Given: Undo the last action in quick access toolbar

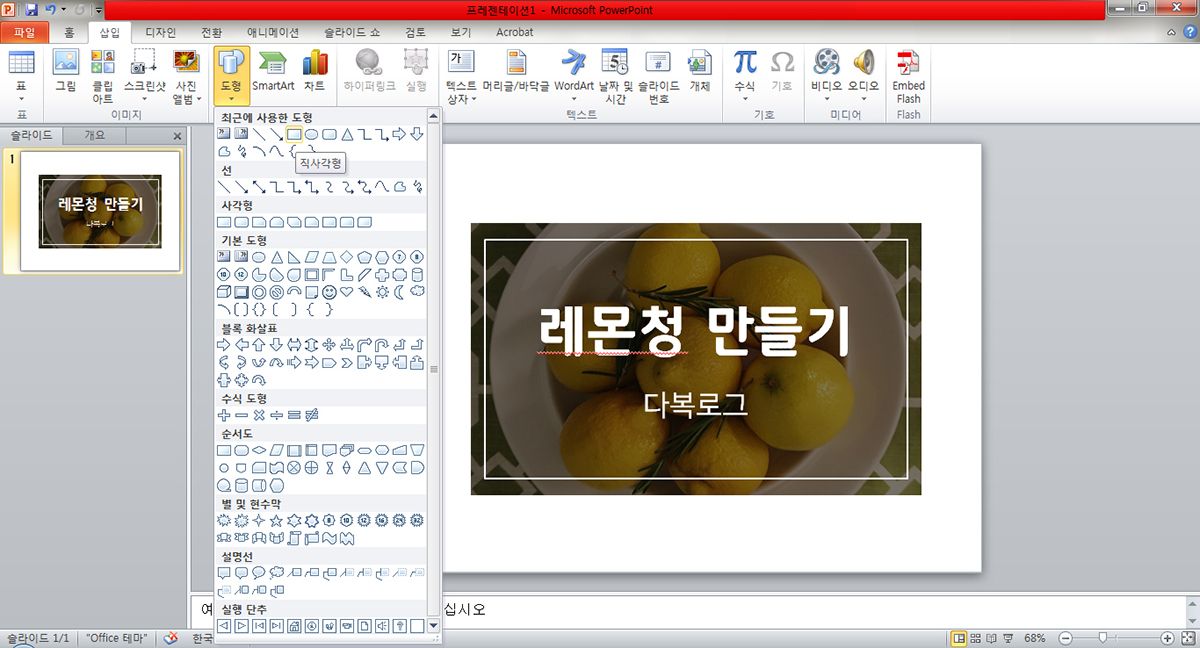Looking at the screenshot, I should [x=50, y=9].
